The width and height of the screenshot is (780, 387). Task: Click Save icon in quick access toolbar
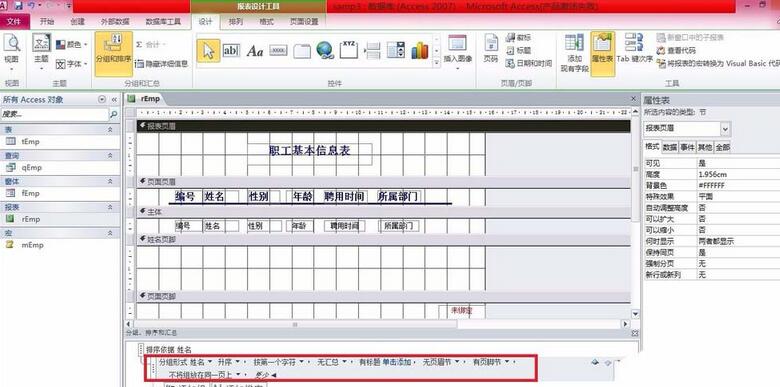pyautogui.click(x=19, y=6)
